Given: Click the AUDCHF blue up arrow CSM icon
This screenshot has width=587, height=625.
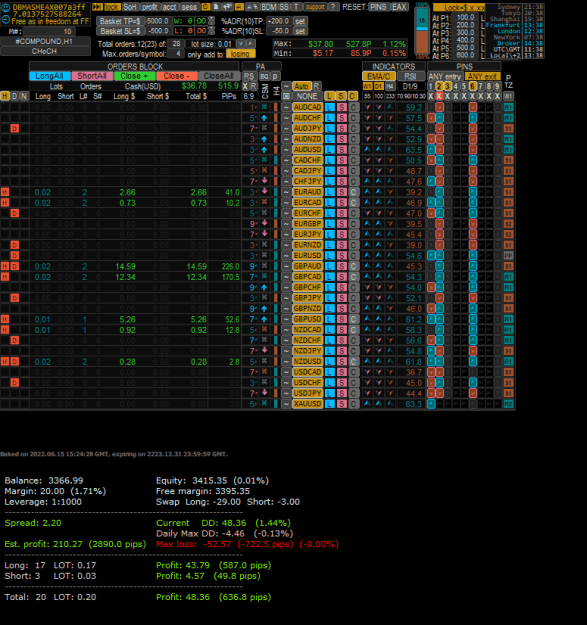Looking at the screenshot, I should coord(264,118).
